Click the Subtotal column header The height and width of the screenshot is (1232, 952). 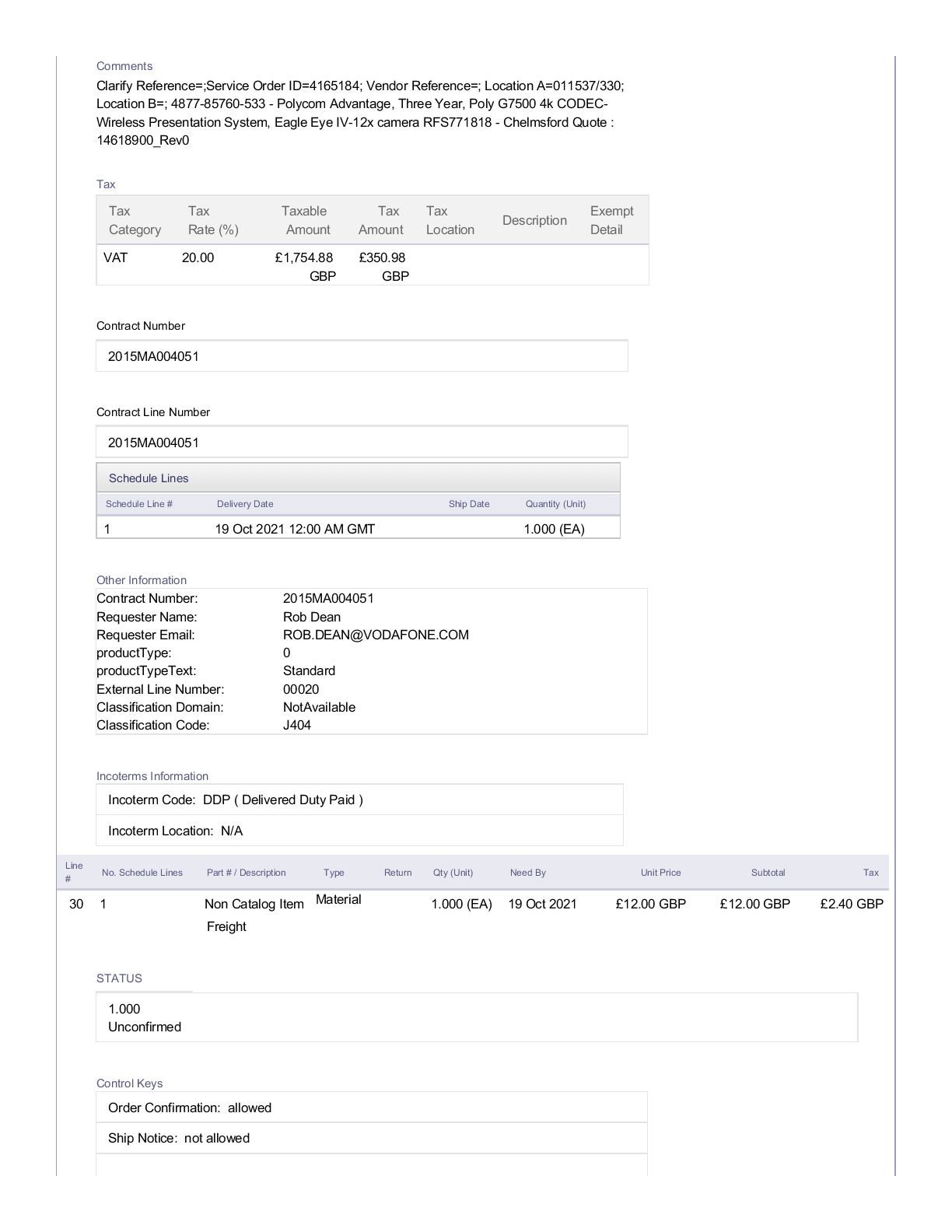point(768,873)
